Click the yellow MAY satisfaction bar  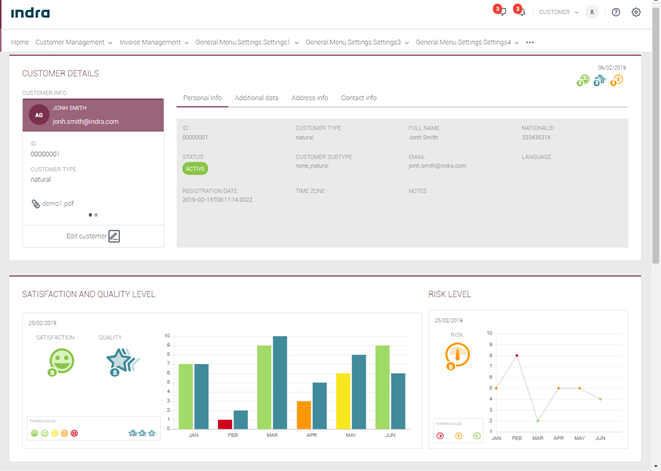pos(343,401)
